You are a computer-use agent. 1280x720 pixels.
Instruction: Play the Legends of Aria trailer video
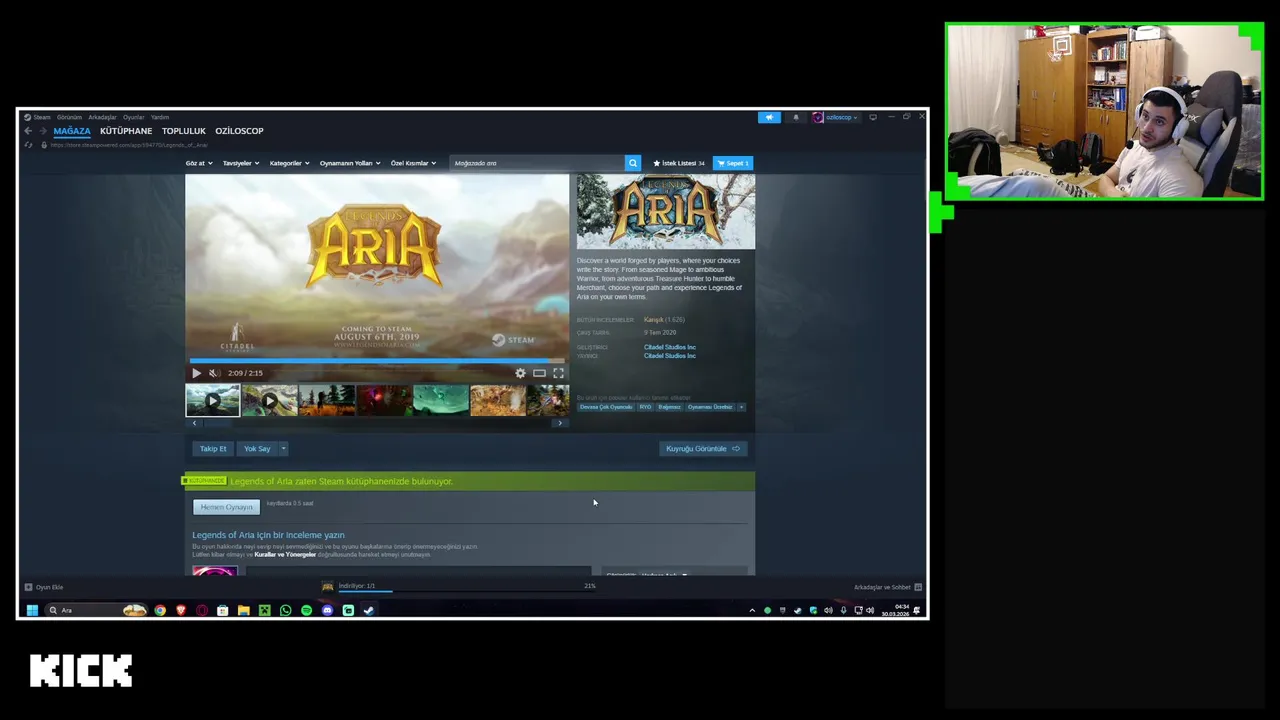(x=196, y=373)
